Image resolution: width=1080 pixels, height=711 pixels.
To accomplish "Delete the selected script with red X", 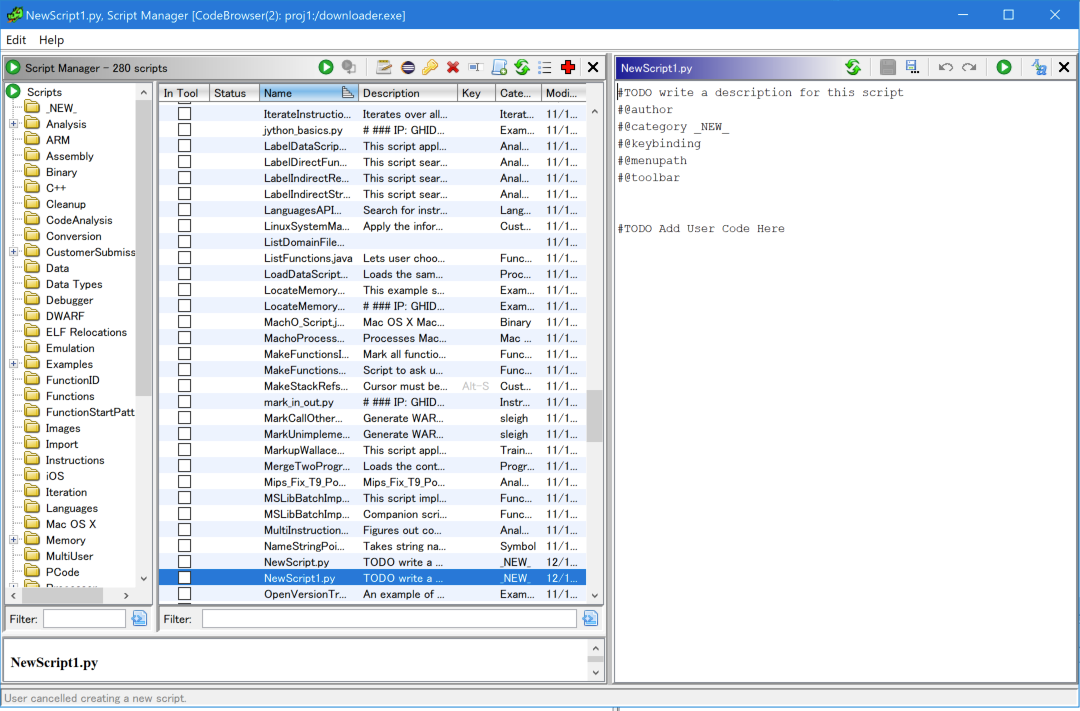I will point(453,67).
